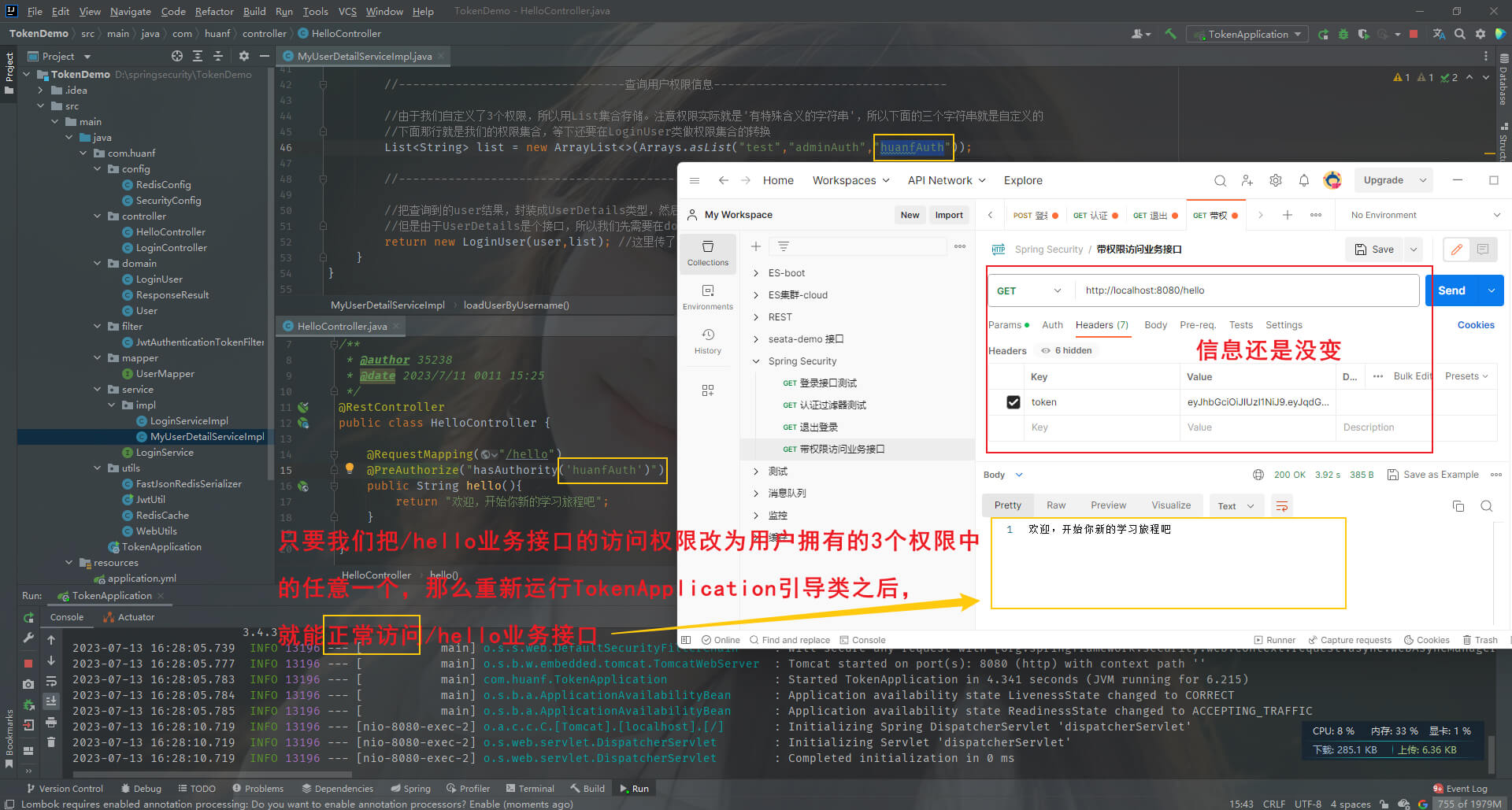Open No Environment dropdown in Postman
Screen dimensions: 1512x810
pyautogui.click(x=1425, y=215)
